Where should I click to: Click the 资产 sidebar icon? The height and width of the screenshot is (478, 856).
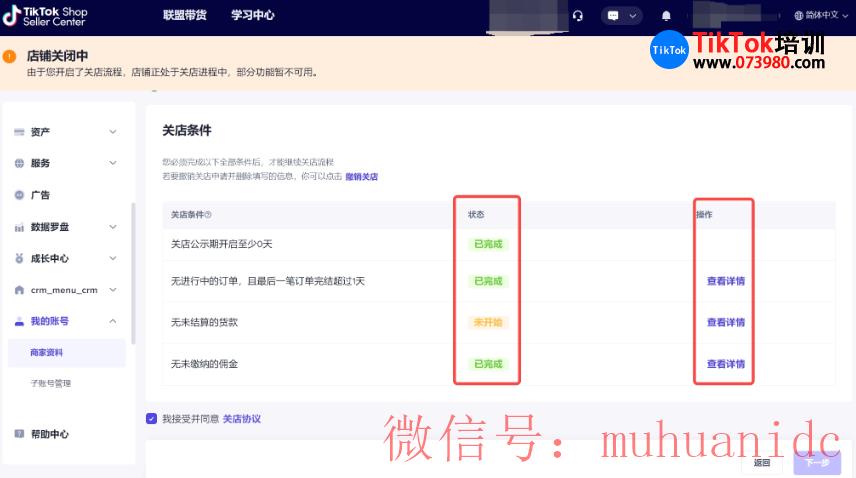click(x=19, y=132)
